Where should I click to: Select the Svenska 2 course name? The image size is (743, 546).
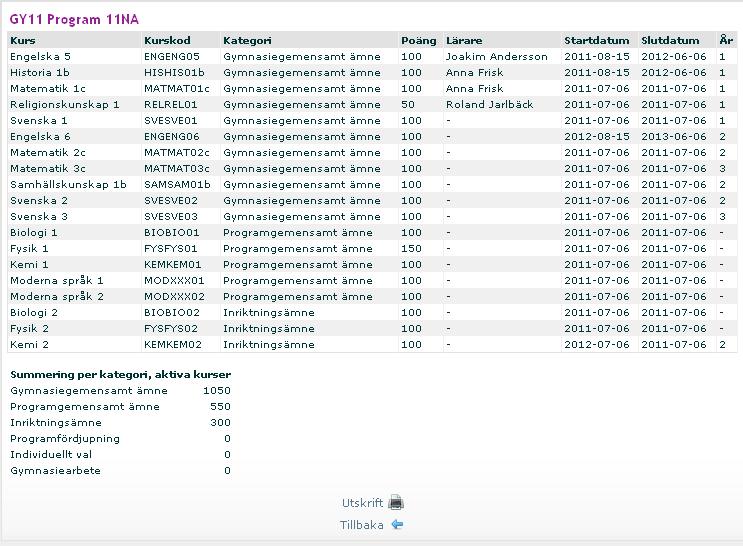(x=39, y=200)
